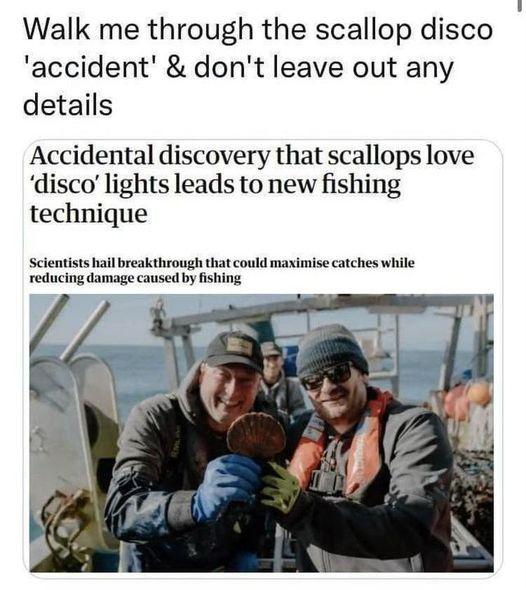Click the person standing in the background
The height and width of the screenshot is (590, 526).
point(280,380)
